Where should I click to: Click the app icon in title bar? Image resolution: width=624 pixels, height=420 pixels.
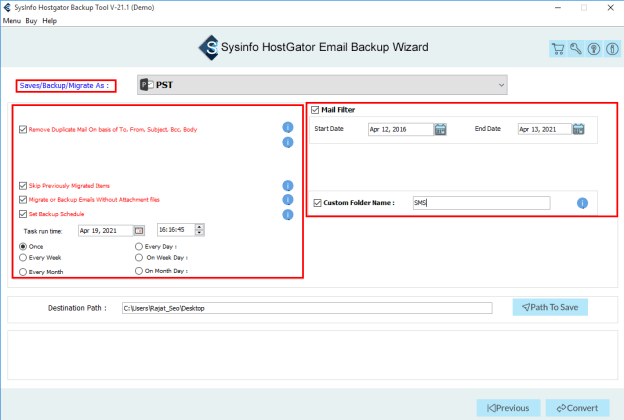pos(7,7)
